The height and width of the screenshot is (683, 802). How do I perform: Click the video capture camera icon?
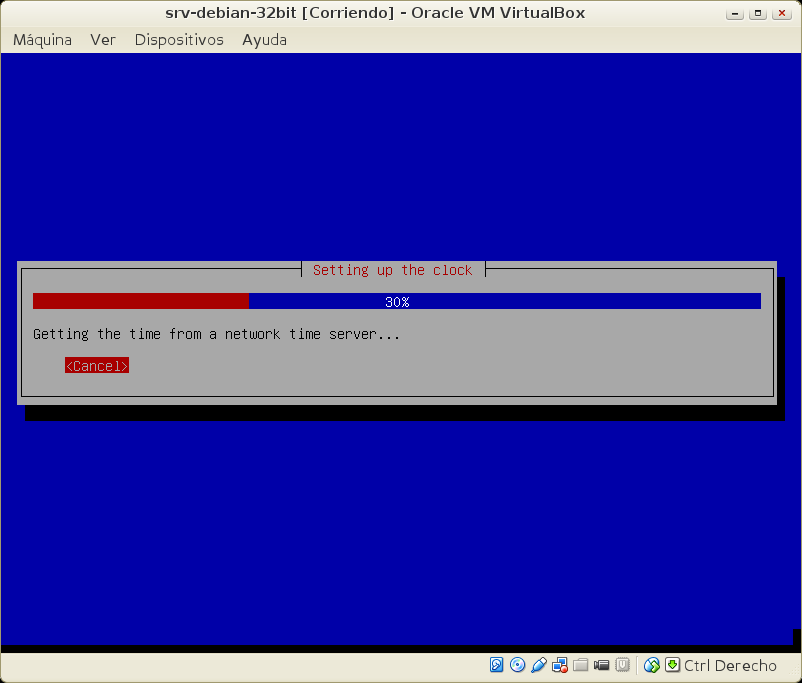[x=602, y=665]
